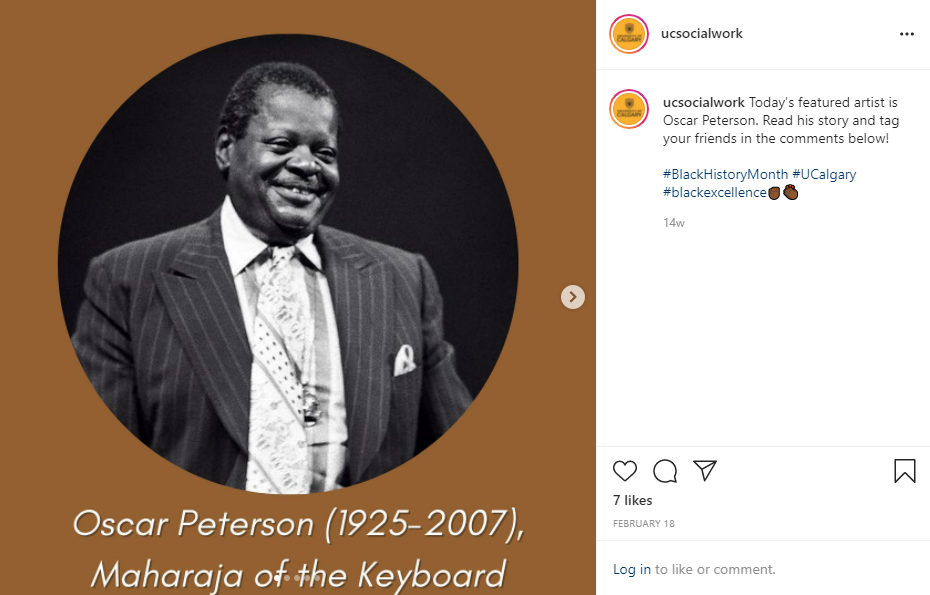View the 7 likes list
930x595 pixels.
[x=632, y=501]
